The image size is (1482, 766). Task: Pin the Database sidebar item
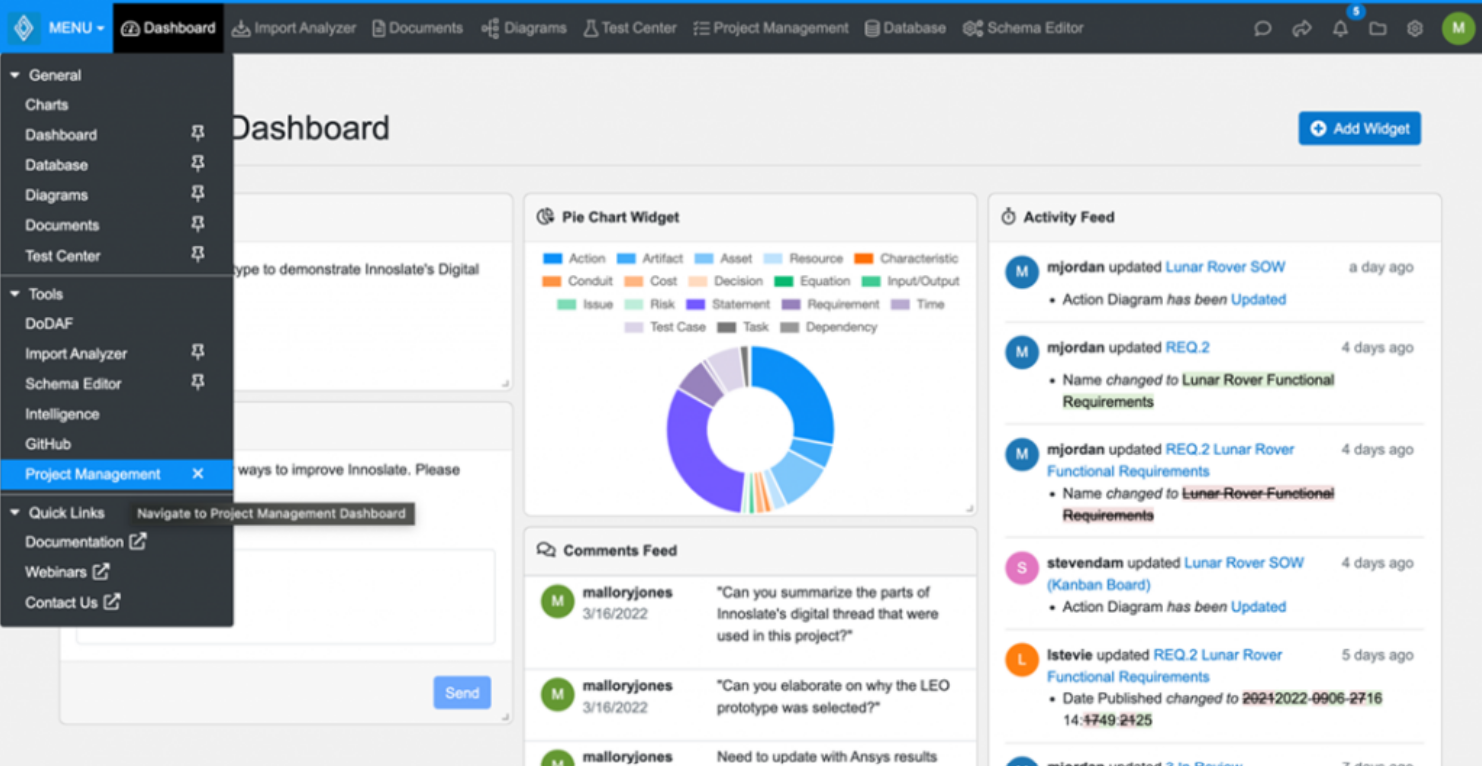pos(198,163)
